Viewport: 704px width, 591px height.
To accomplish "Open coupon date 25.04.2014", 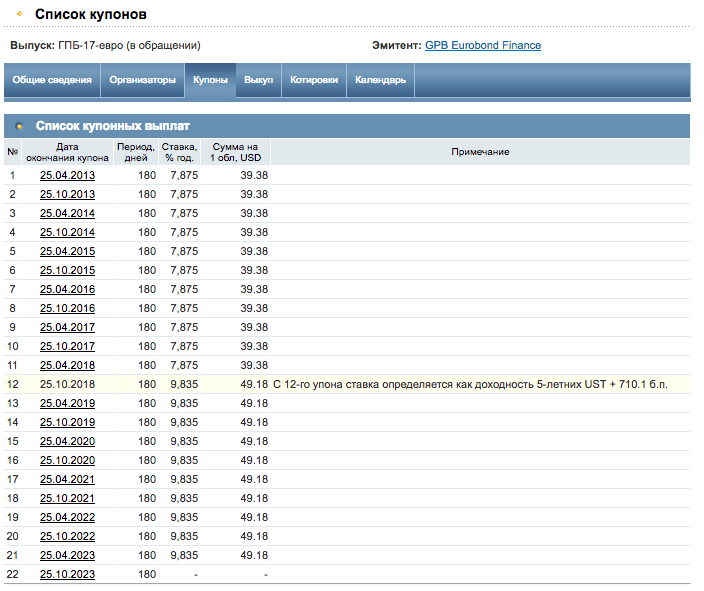I will click(67, 213).
